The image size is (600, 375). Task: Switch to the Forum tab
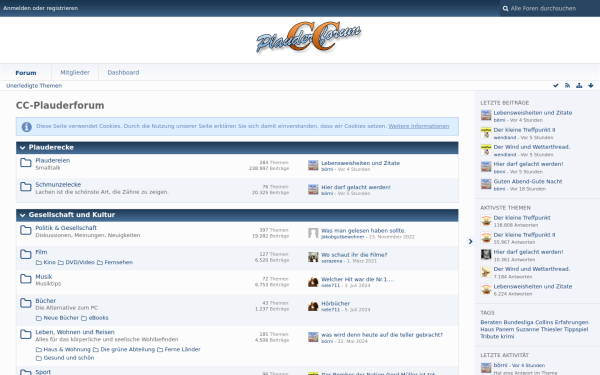click(x=26, y=73)
